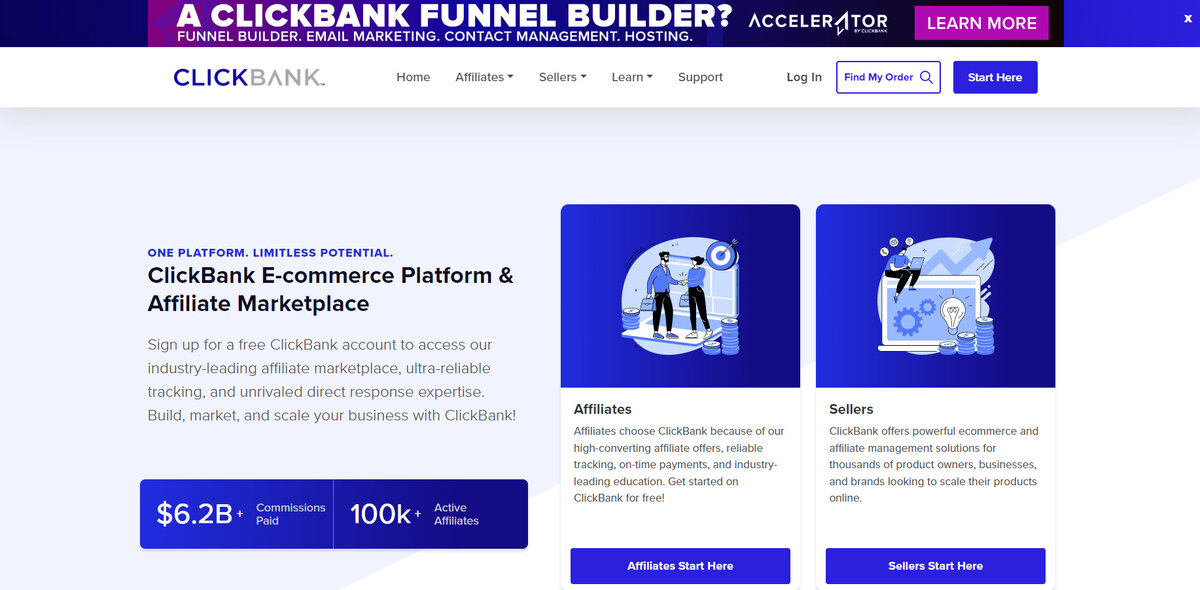The width and height of the screenshot is (1200, 590).
Task: Click the ClickBank logo
Action: (x=249, y=77)
